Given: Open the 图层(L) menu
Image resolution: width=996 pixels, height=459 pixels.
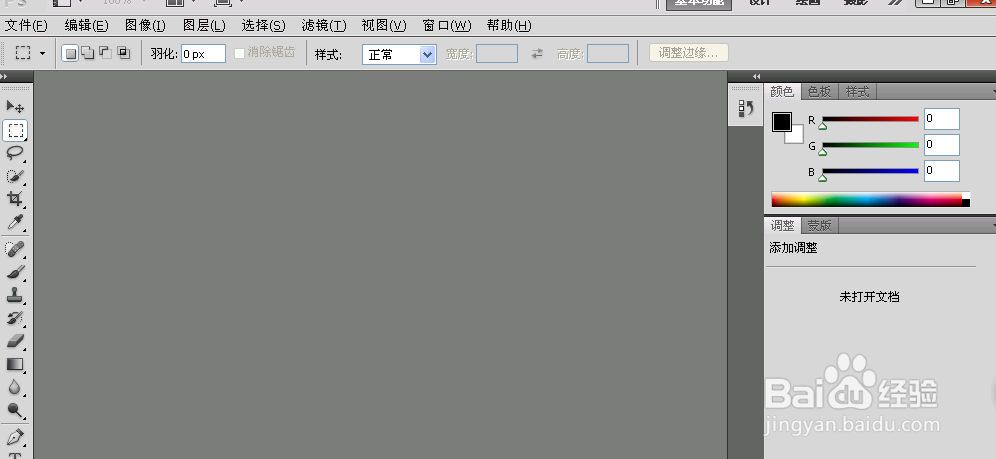Looking at the screenshot, I should tap(204, 26).
